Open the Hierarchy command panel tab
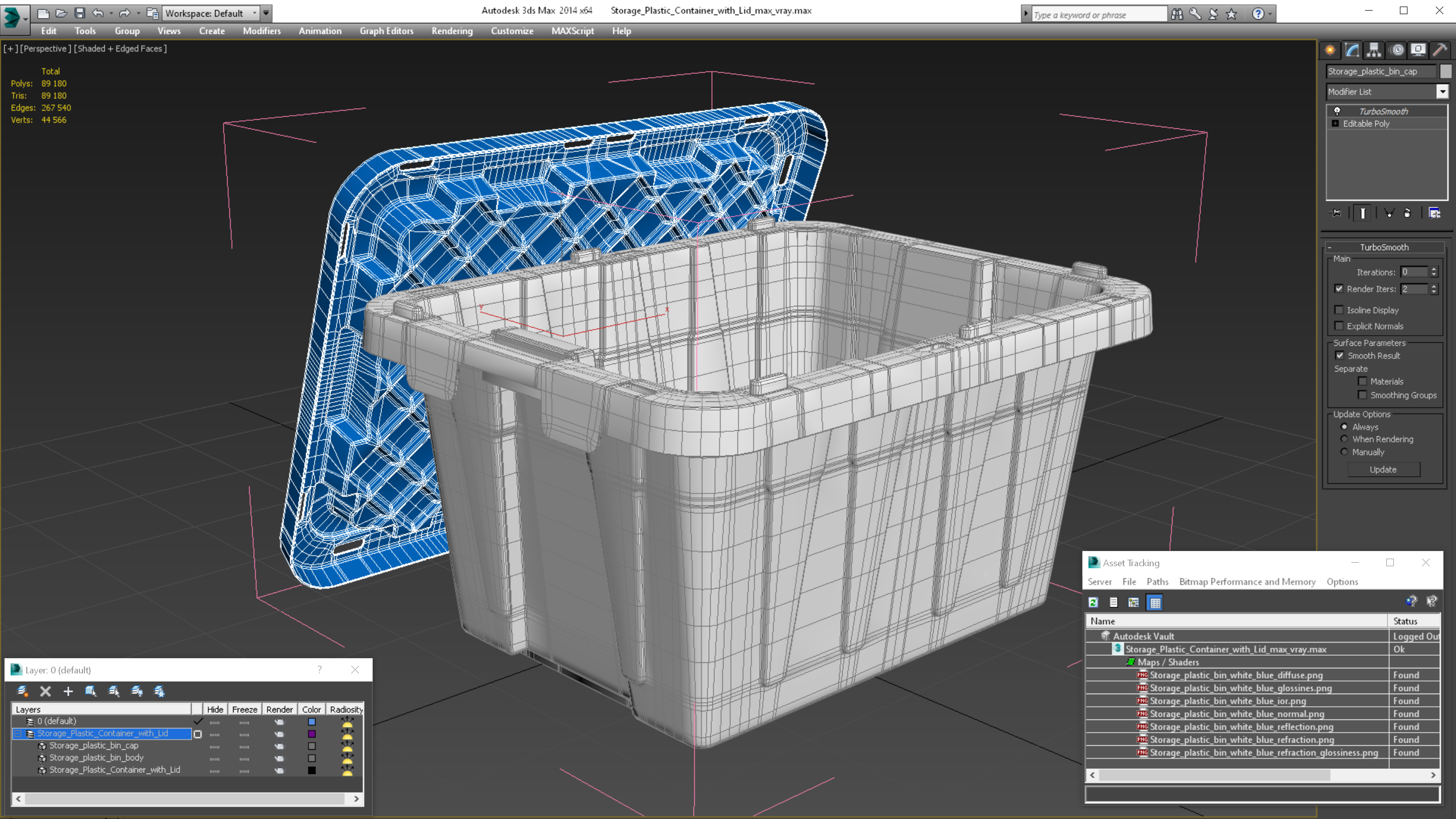Image resolution: width=1456 pixels, height=819 pixels. coord(1374,51)
